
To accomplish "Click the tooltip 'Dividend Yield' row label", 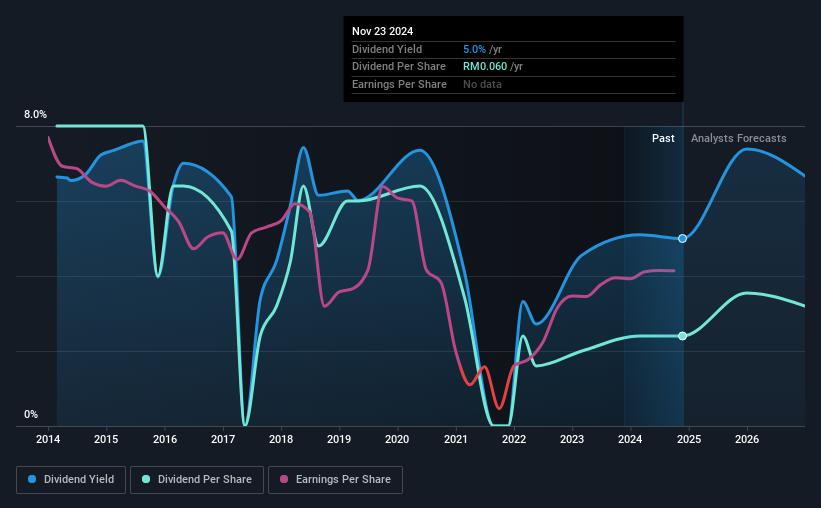I will (387, 49).
